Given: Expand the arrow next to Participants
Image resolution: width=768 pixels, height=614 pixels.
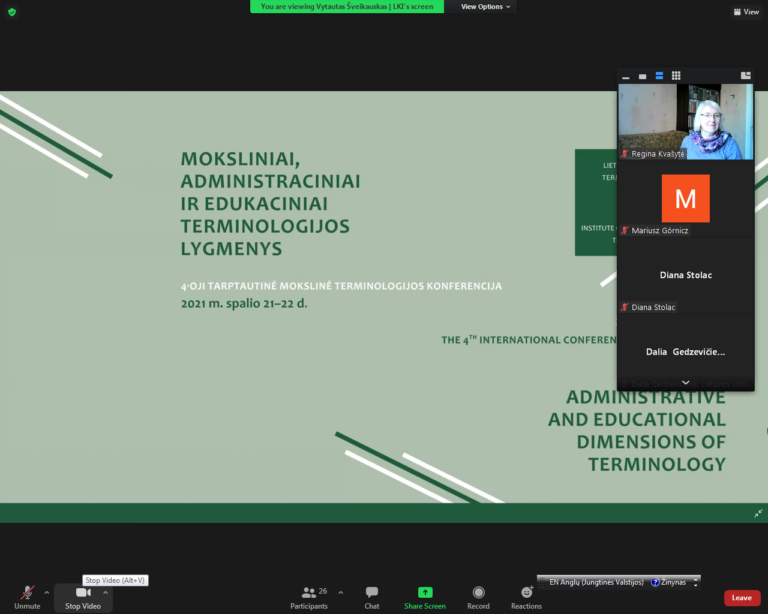Looking at the screenshot, I should click(x=340, y=592).
